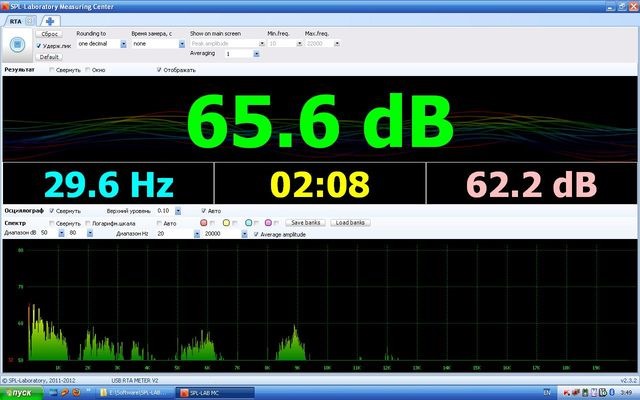Click the Save banks button
Image resolution: width=640 pixels, height=400 pixels.
[x=305, y=223]
